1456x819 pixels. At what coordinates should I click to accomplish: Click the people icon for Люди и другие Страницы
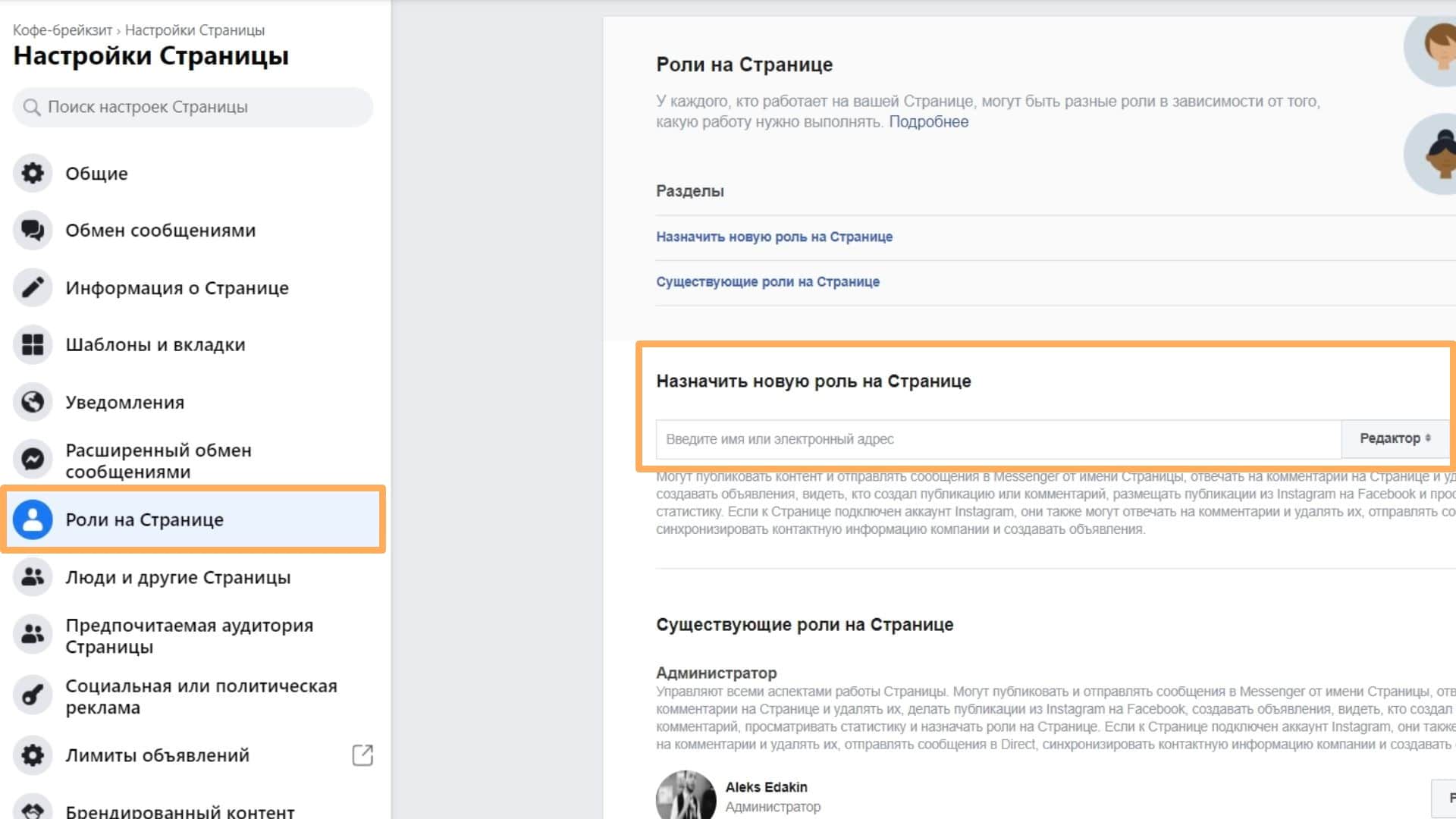tap(32, 577)
